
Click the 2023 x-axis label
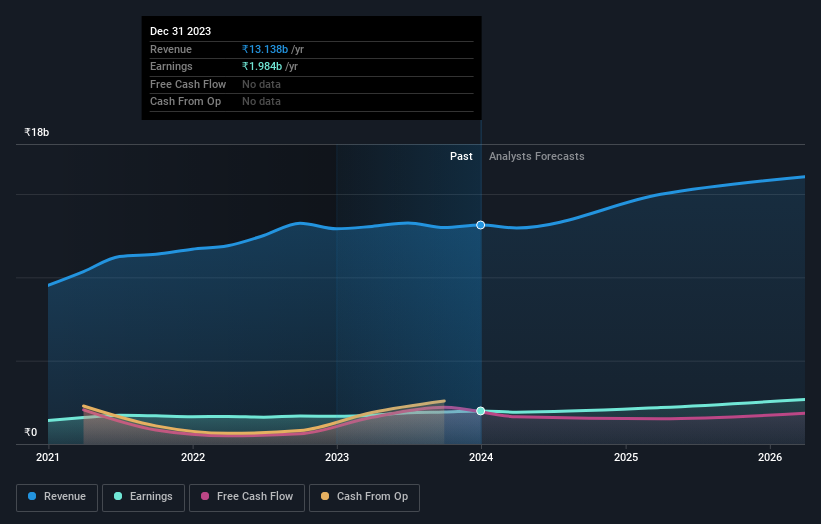337,458
